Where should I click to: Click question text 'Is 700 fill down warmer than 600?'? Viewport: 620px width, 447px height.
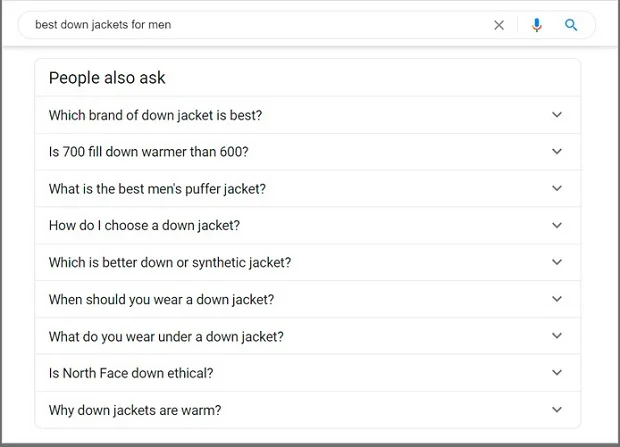(148, 152)
